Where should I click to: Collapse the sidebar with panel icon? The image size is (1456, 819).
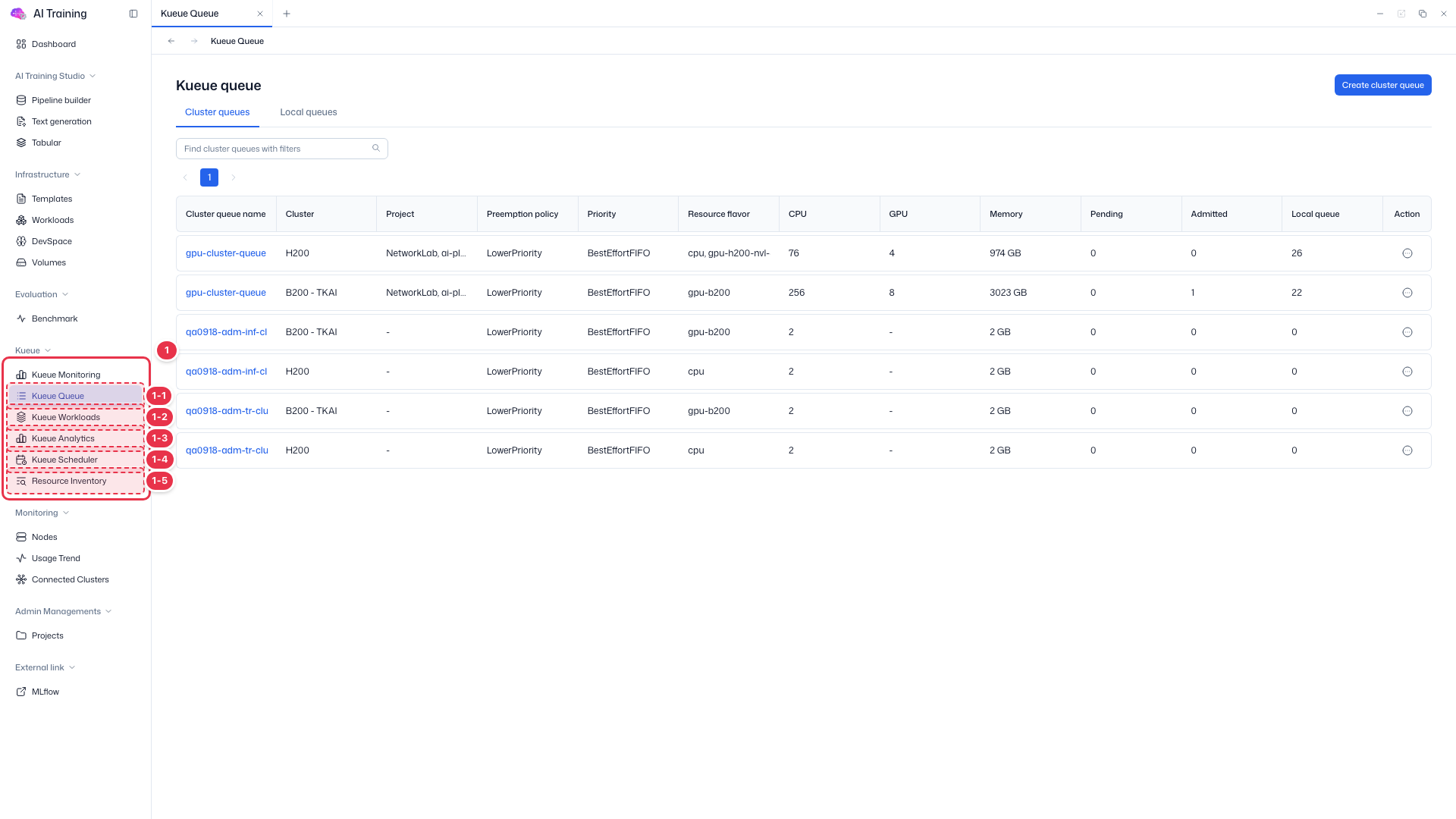[x=133, y=14]
